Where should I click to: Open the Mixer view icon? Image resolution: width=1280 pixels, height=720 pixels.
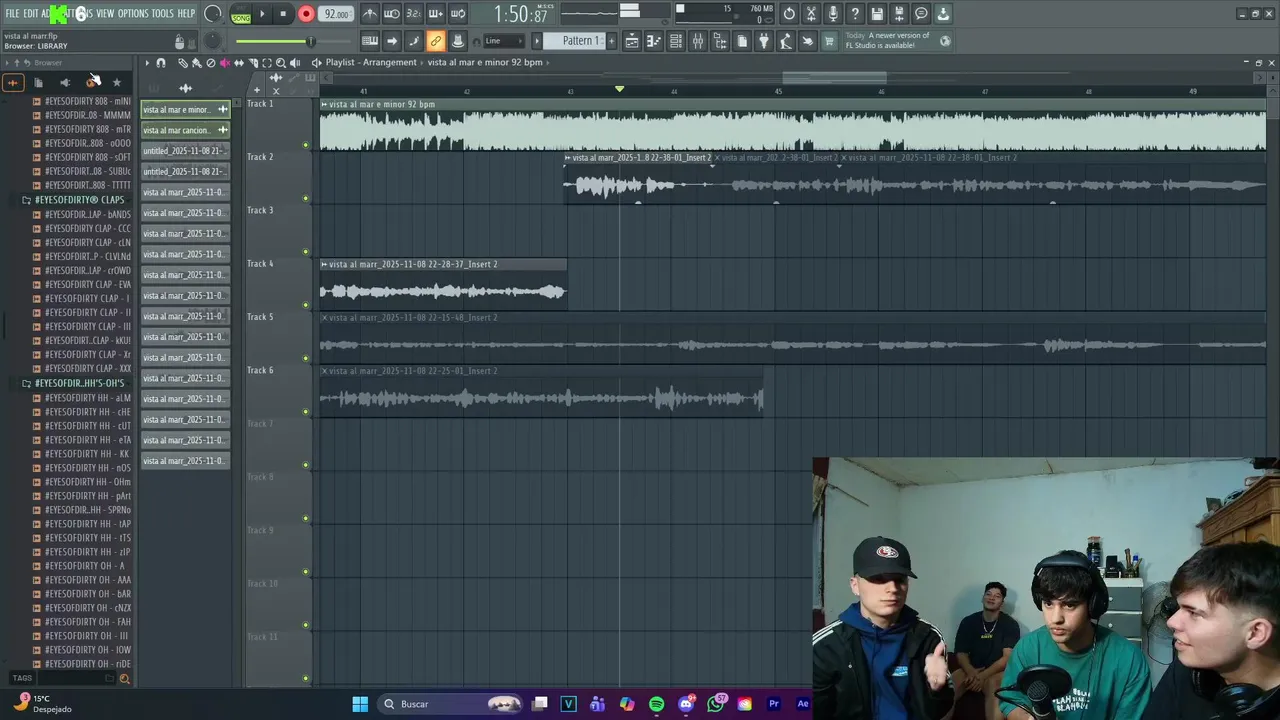(698, 41)
